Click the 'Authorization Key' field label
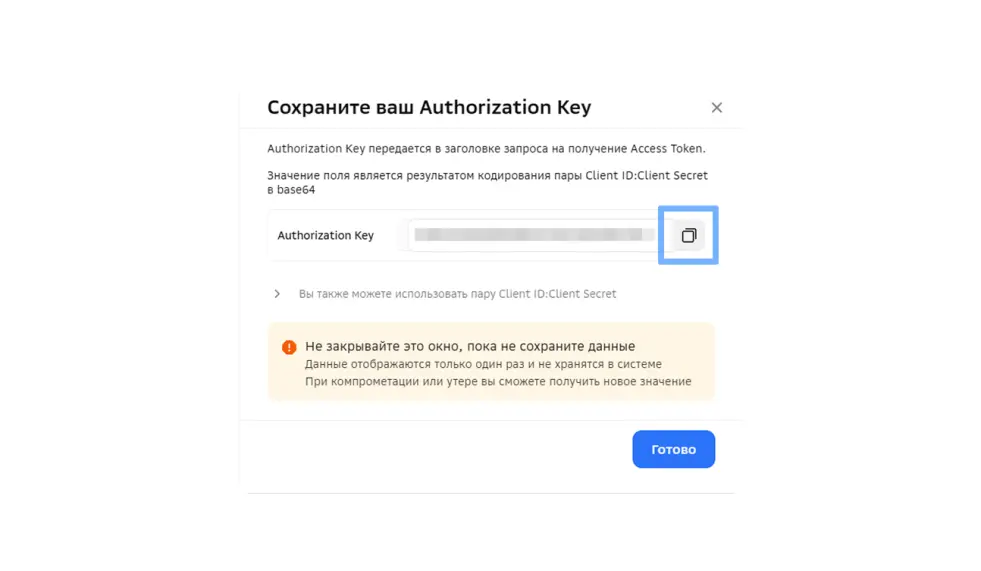 (x=325, y=236)
